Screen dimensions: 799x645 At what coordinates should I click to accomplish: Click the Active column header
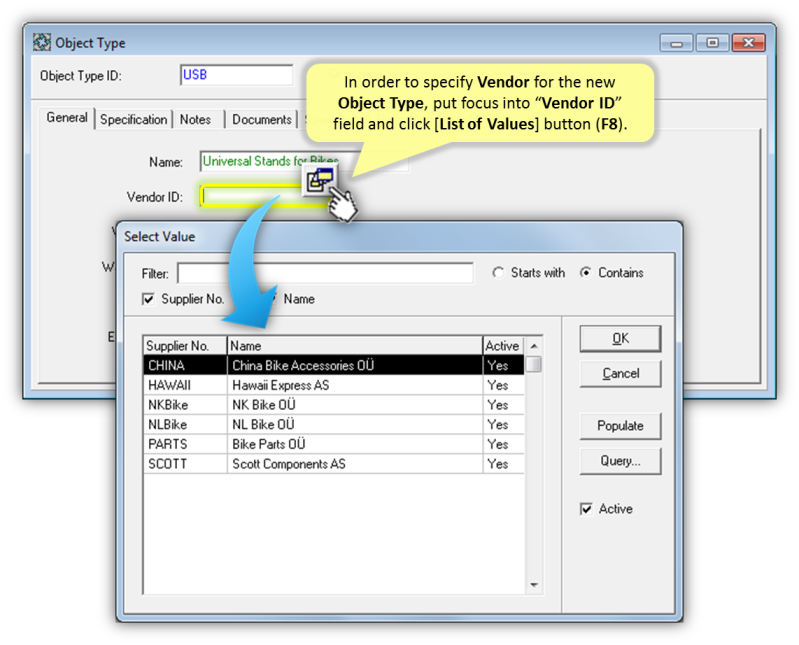pyautogui.click(x=503, y=346)
